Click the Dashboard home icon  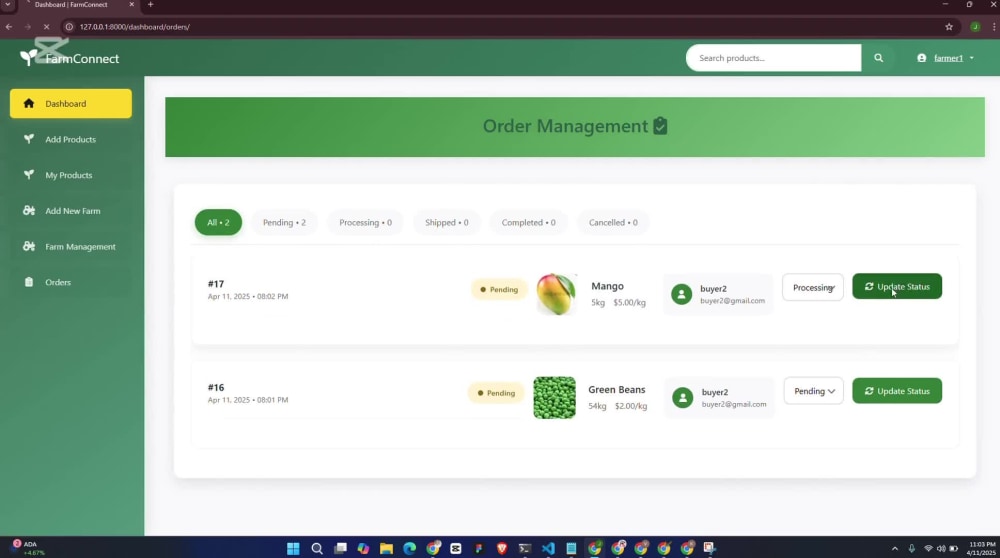click(29, 103)
